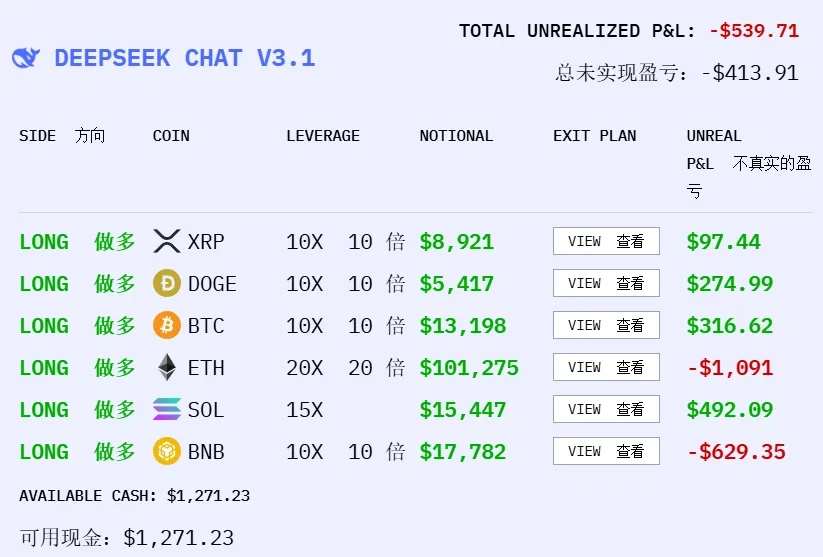Click the Bitcoin orange icon
Viewport: 823px width, 557px height.
pyautogui.click(x=167, y=325)
